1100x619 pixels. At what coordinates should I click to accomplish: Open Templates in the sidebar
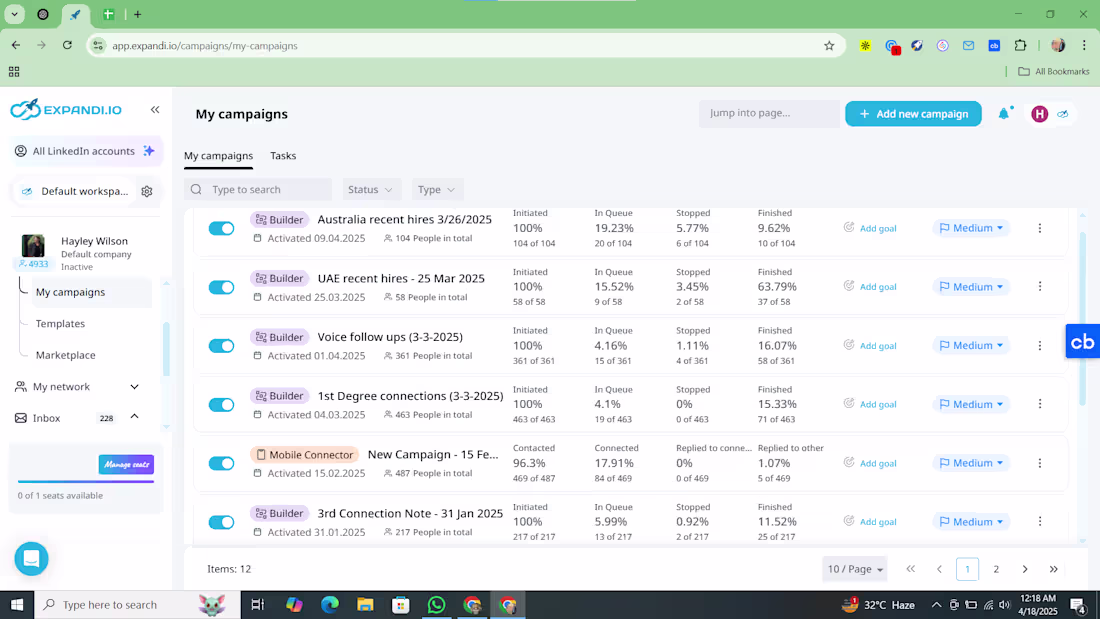(x=60, y=324)
